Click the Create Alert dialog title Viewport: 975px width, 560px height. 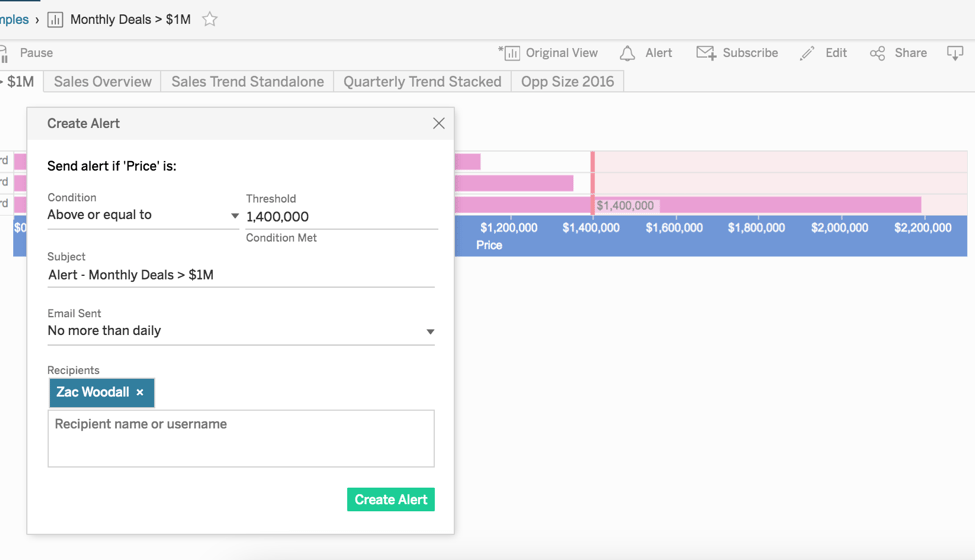tap(83, 123)
